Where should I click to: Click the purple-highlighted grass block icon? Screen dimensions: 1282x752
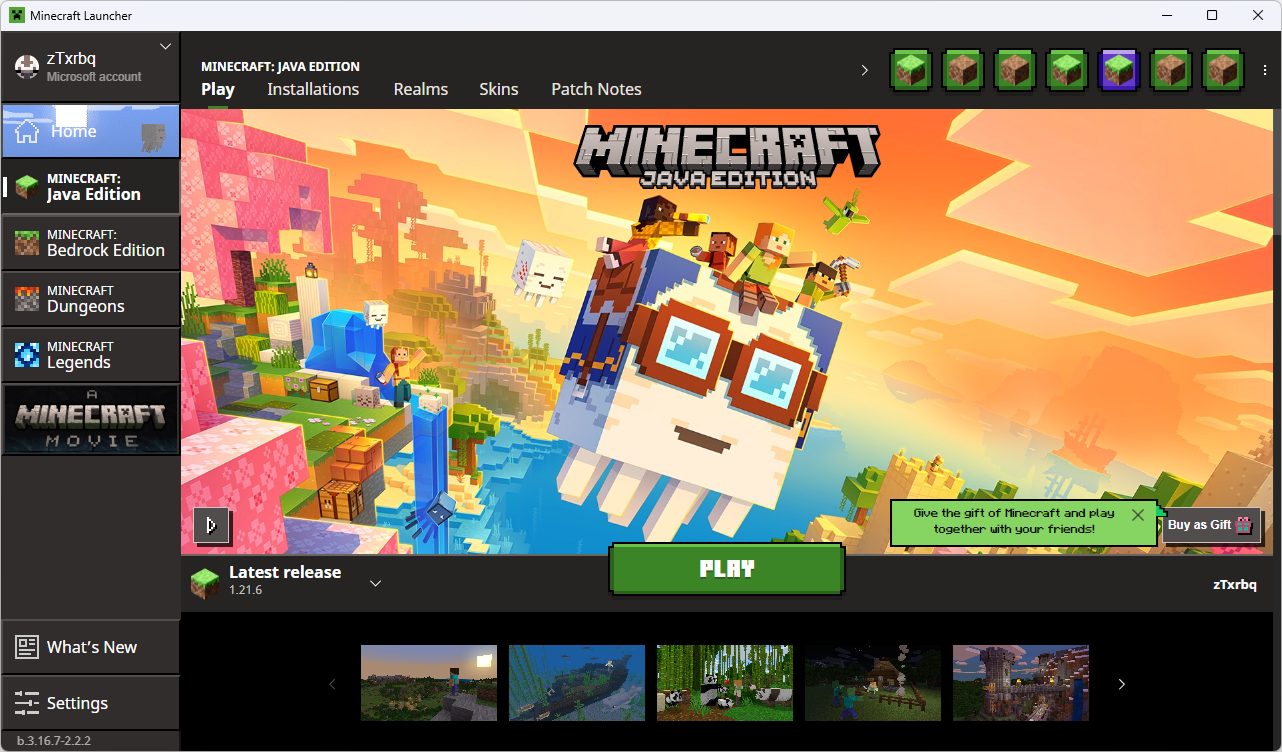[1119, 70]
